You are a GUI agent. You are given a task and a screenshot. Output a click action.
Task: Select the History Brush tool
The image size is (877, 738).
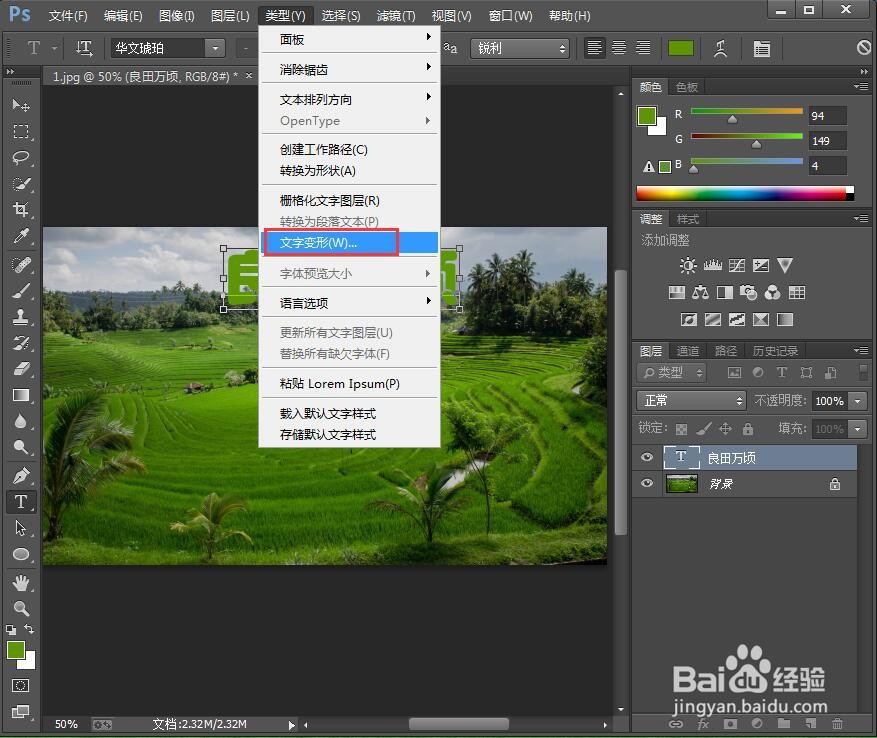pos(21,343)
